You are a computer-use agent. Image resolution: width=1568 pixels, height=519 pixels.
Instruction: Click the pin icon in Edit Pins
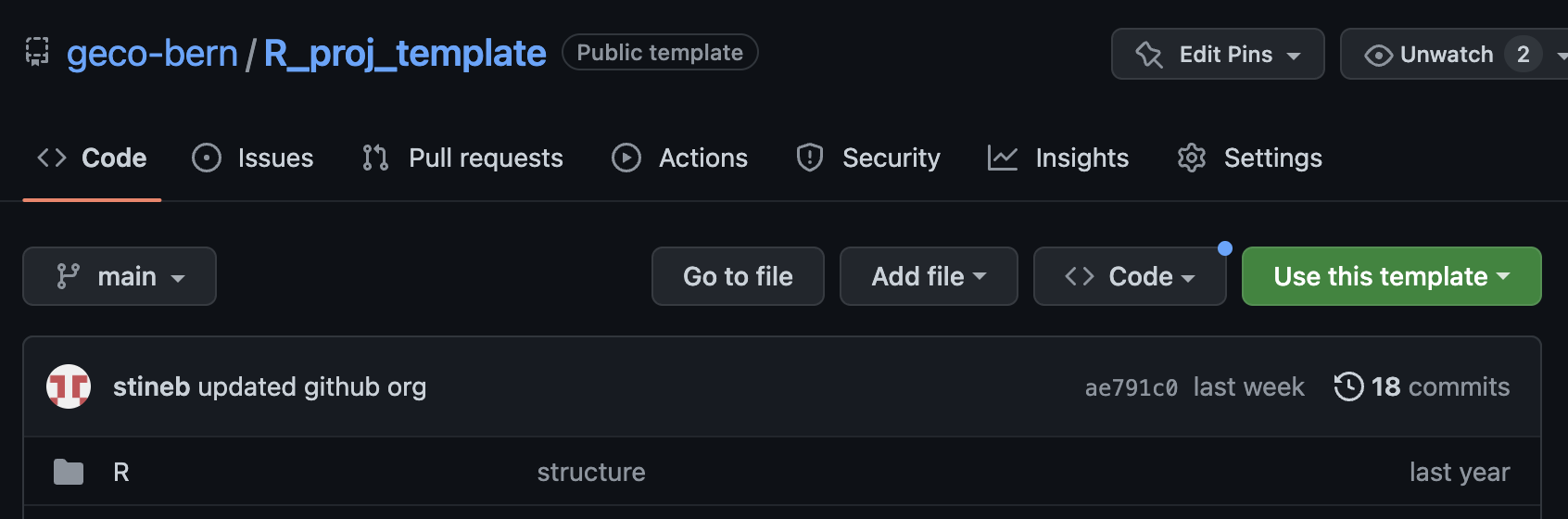pyautogui.click(x=1149, y=55)
